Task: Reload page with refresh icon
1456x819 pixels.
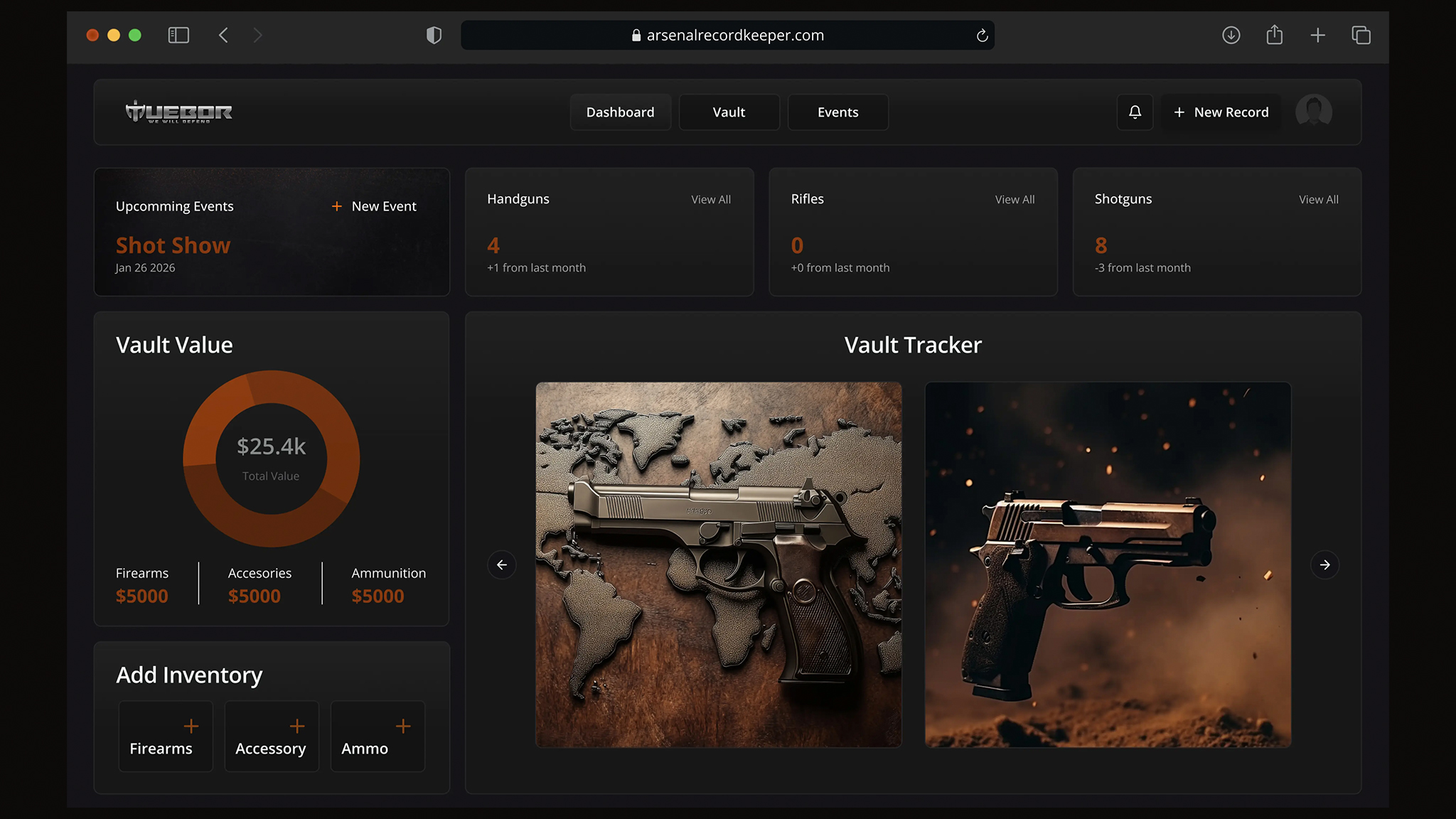Action: click(982, 36)
